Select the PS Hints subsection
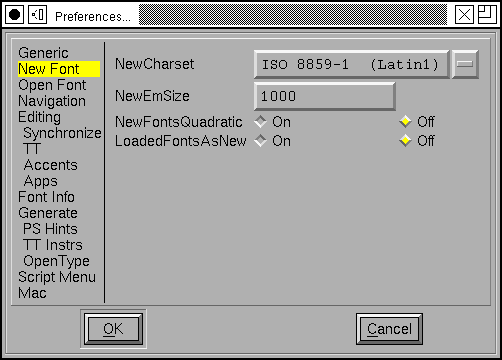Viewport: 502px width, 360px height. 50,229
